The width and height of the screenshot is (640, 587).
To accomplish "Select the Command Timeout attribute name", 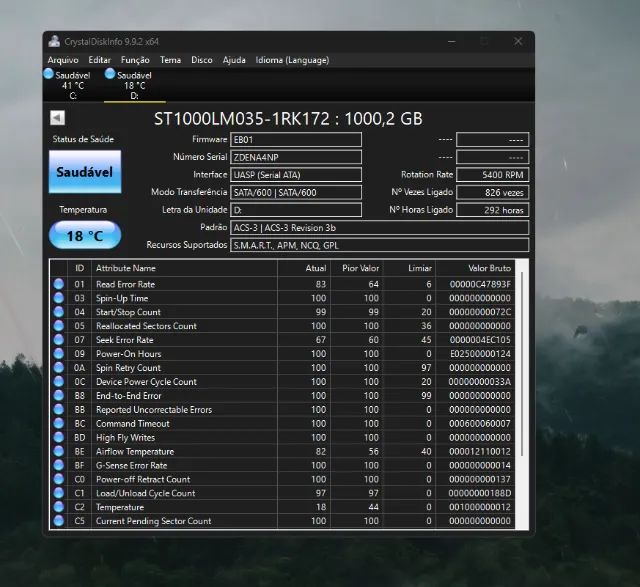I will (133, 423).
